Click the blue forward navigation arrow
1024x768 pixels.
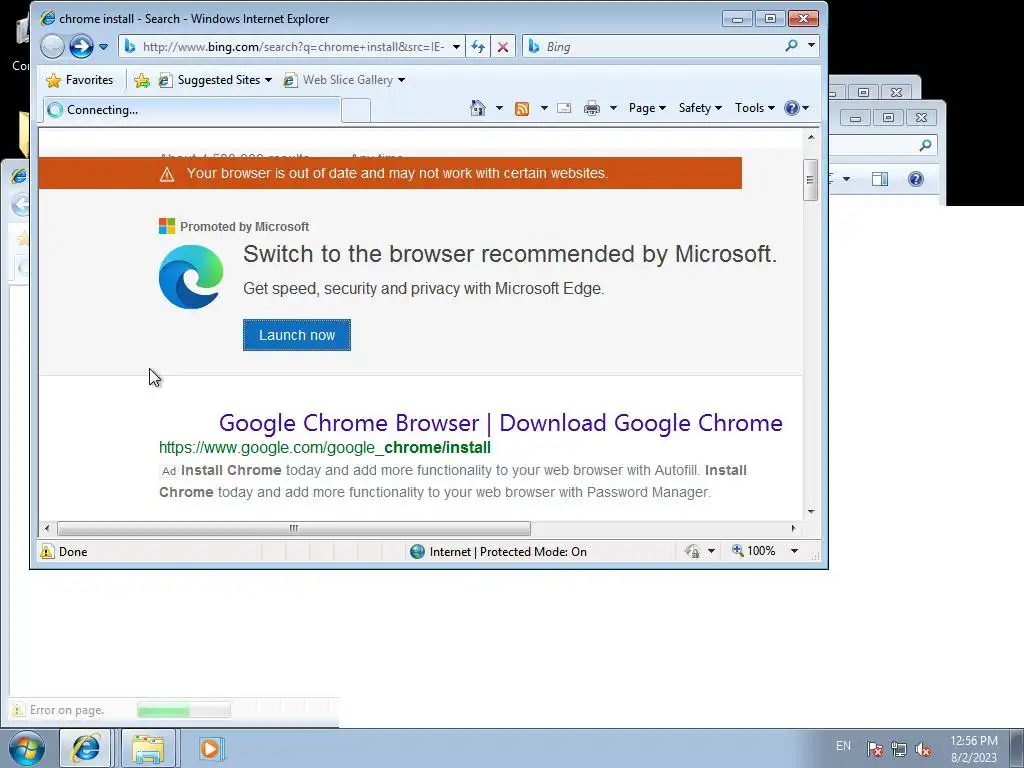point(81,46)
